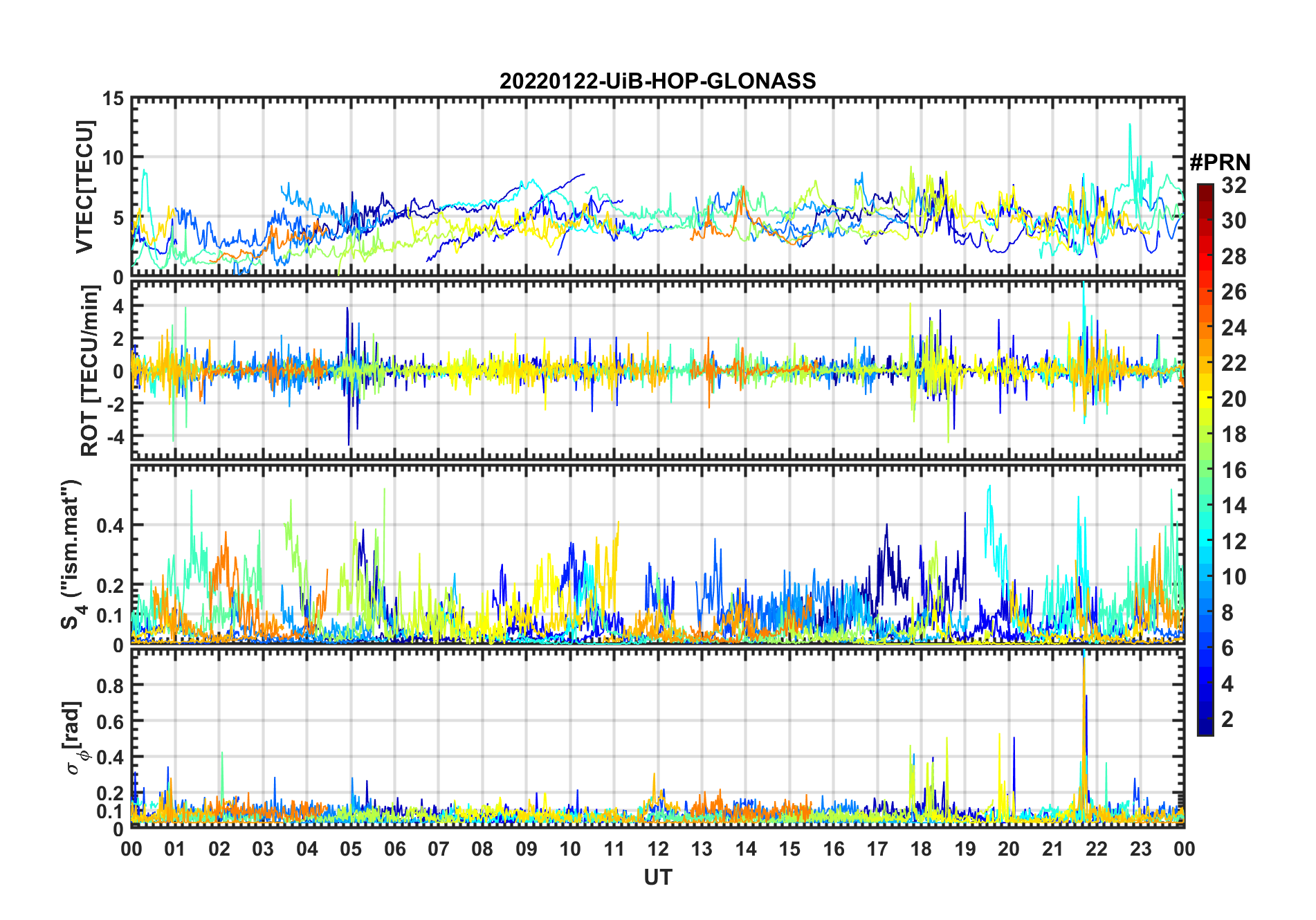Click the VTEC[TECU] y-axis label

click(84, 187)
